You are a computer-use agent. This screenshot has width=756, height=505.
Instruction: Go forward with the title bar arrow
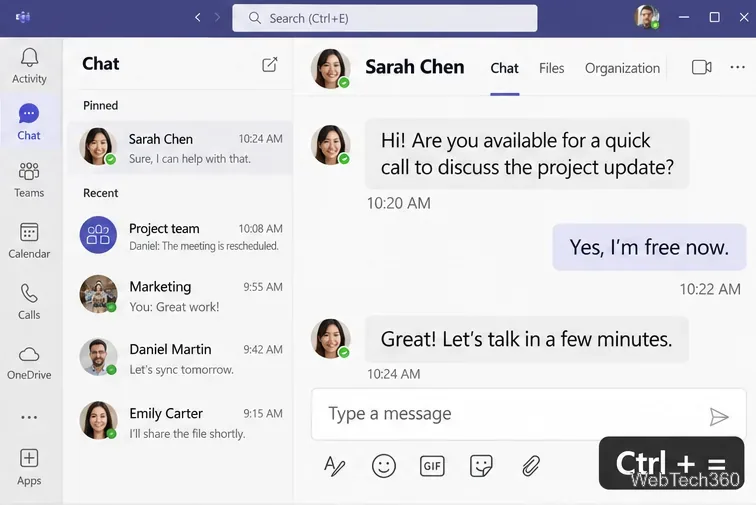(x=217, y=17)
